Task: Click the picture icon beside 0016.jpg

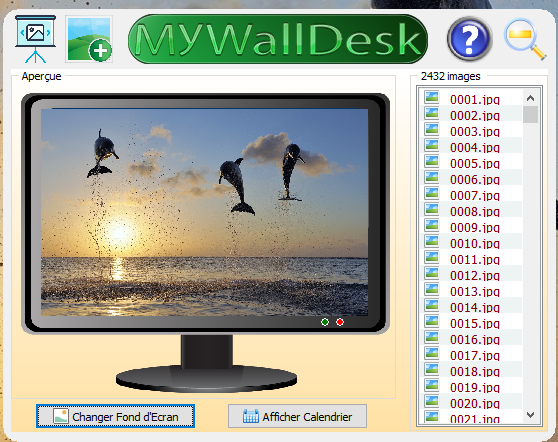Action: coord(432,337)
